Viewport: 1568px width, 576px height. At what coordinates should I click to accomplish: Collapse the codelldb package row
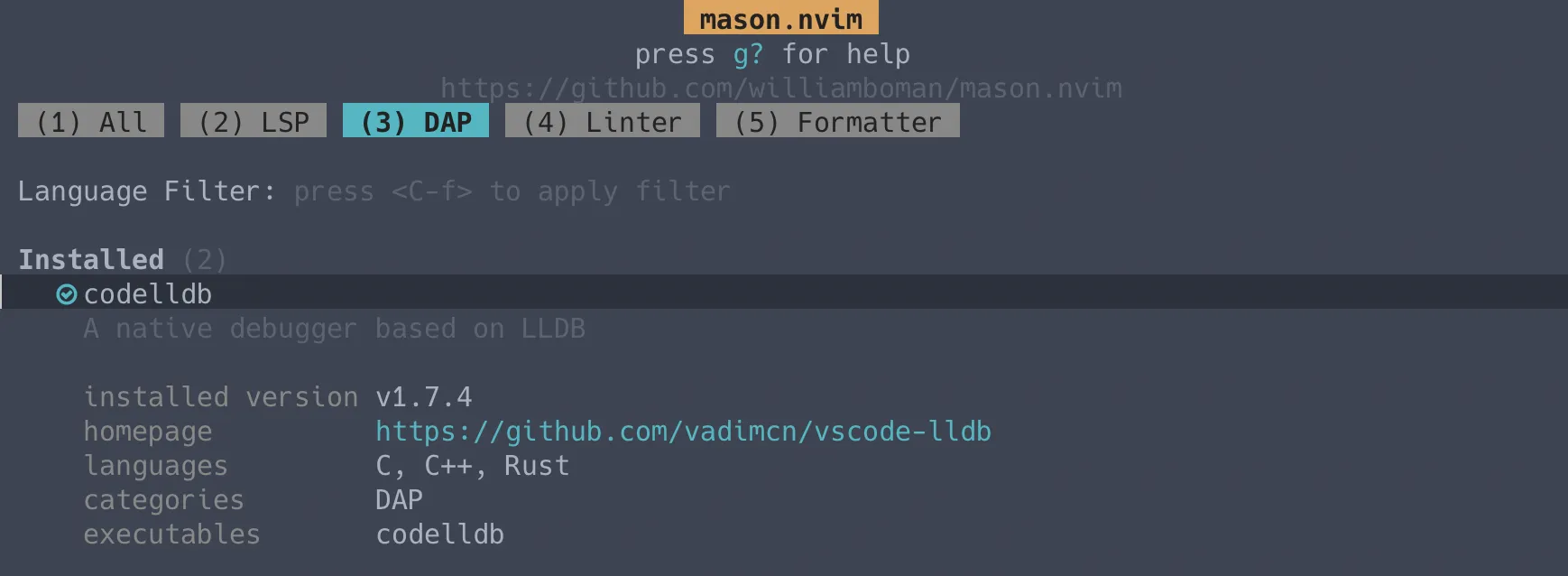click(x=148, y=294)
